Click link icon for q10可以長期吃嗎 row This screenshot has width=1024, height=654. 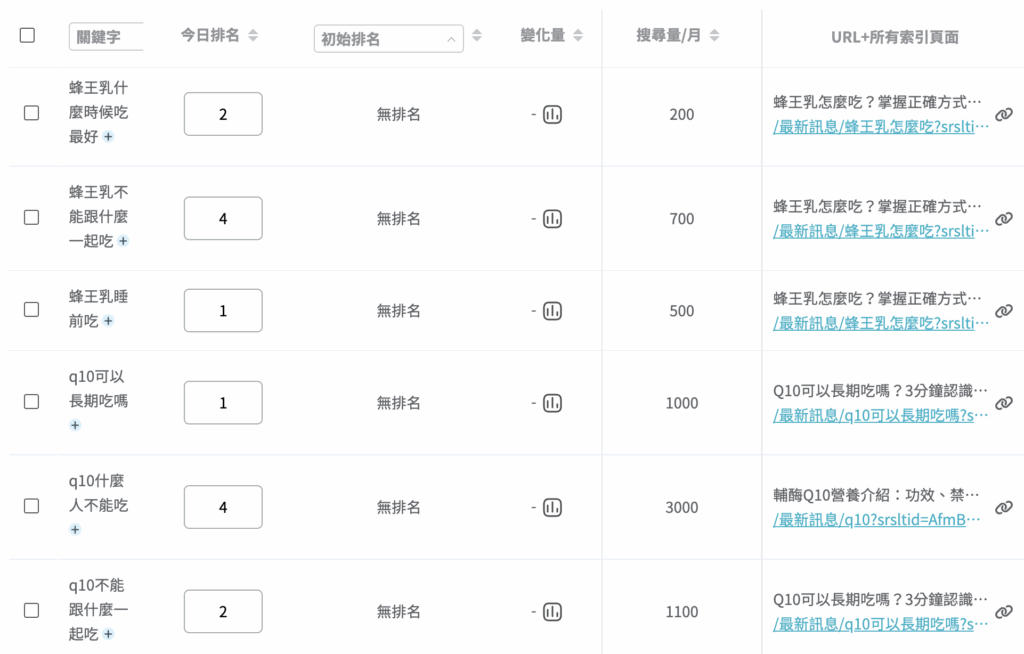click(1004, 403)
